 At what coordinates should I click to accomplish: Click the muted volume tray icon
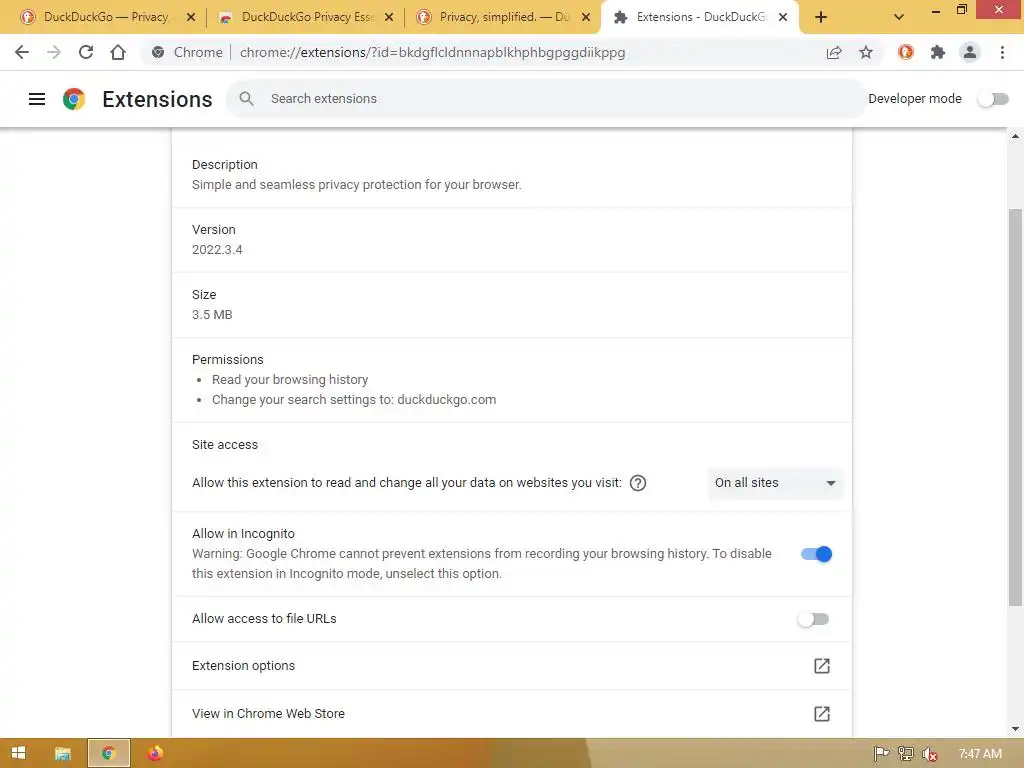point(929,754)
